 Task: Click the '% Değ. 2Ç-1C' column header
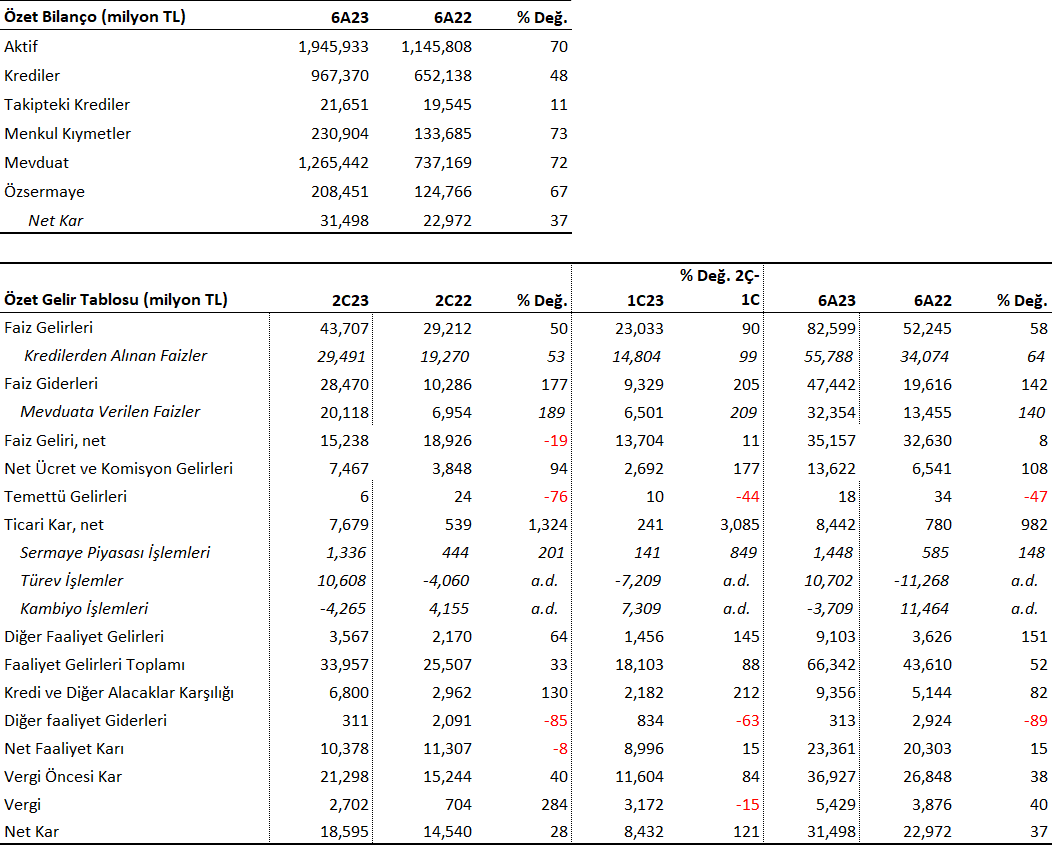coord(720,287)
